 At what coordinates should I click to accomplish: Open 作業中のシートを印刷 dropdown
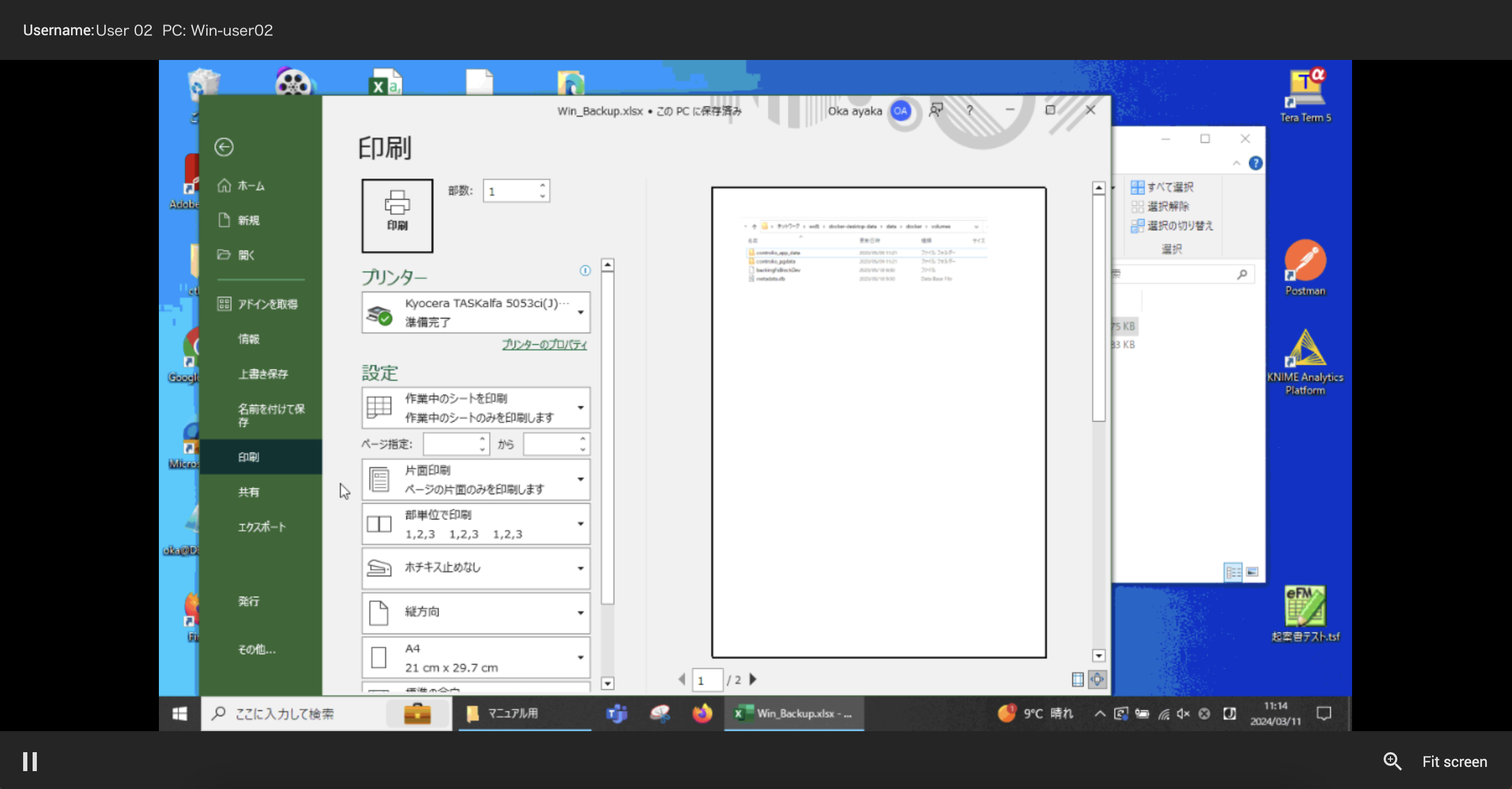tap(476, 408)
